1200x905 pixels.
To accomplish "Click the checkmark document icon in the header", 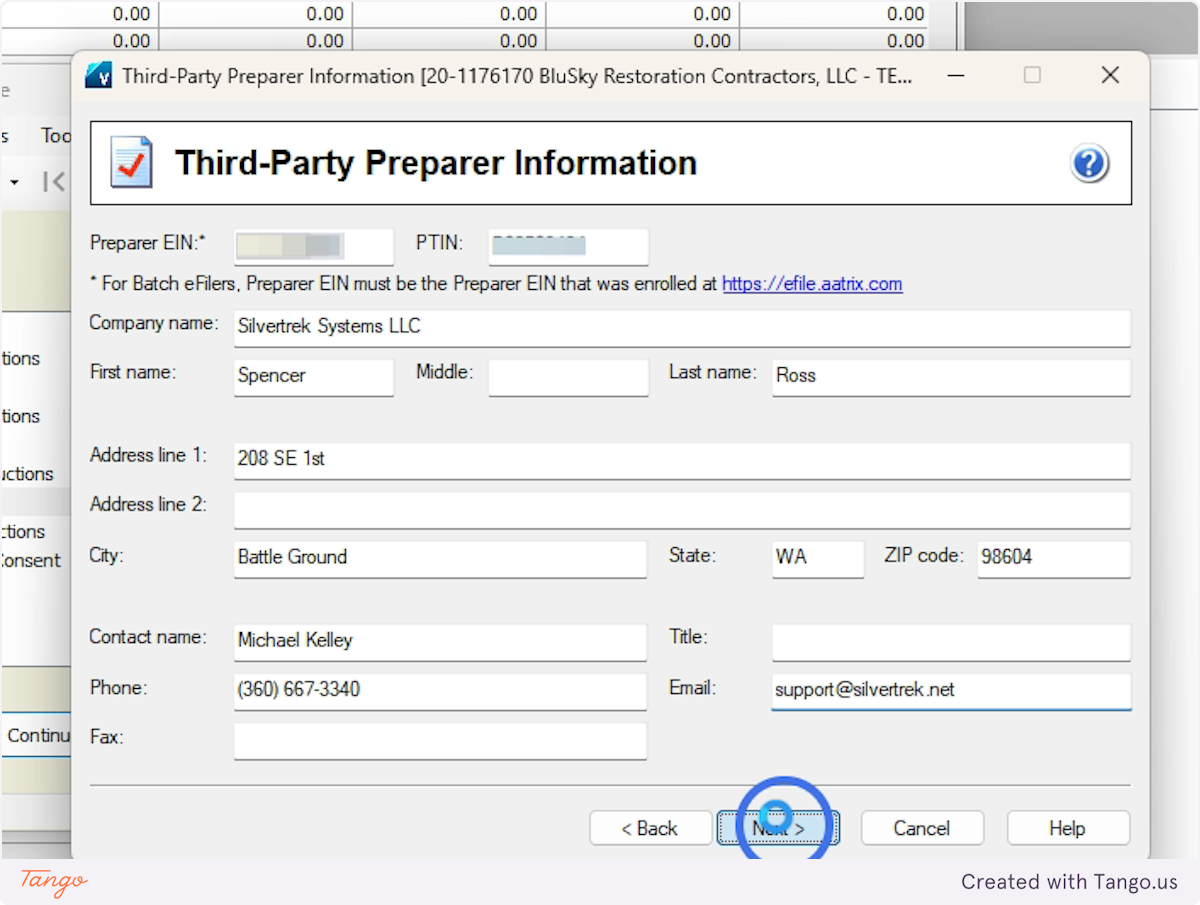I will pos(132,163).
